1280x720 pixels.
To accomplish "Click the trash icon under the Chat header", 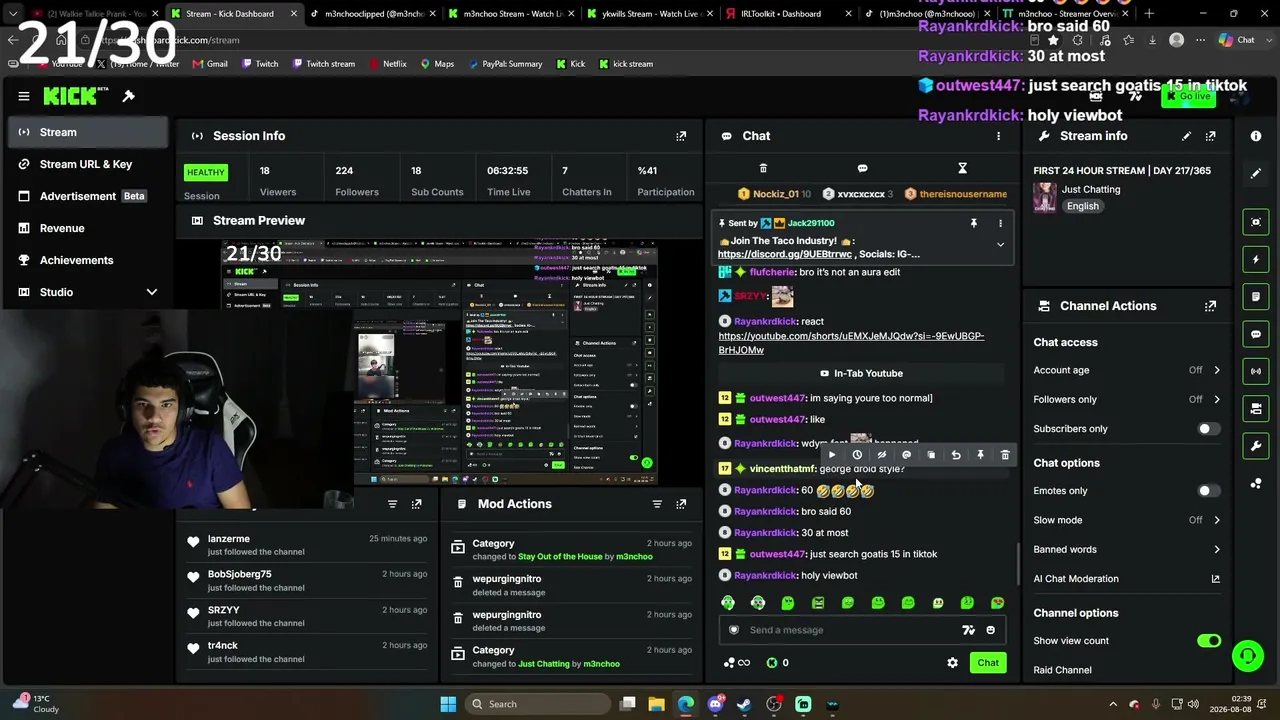I will coord(763,168).
